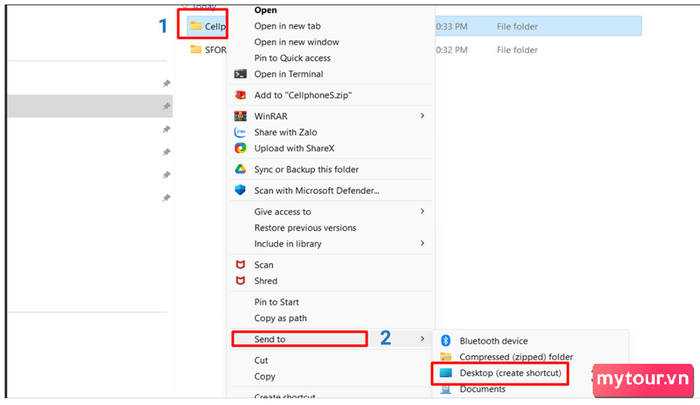Click the WinRAR archive icon beside Add to CellphoneS.zip

click(x=240, y=95)
